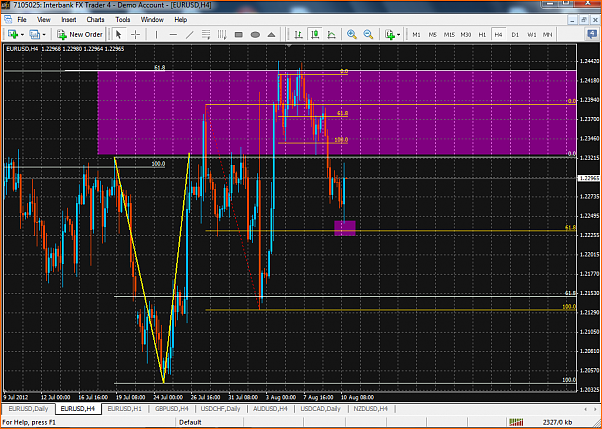Click the EURUSD,H4 quote header in chart
The height and width of the screenshot is (429, 602).
pos(64,49)
